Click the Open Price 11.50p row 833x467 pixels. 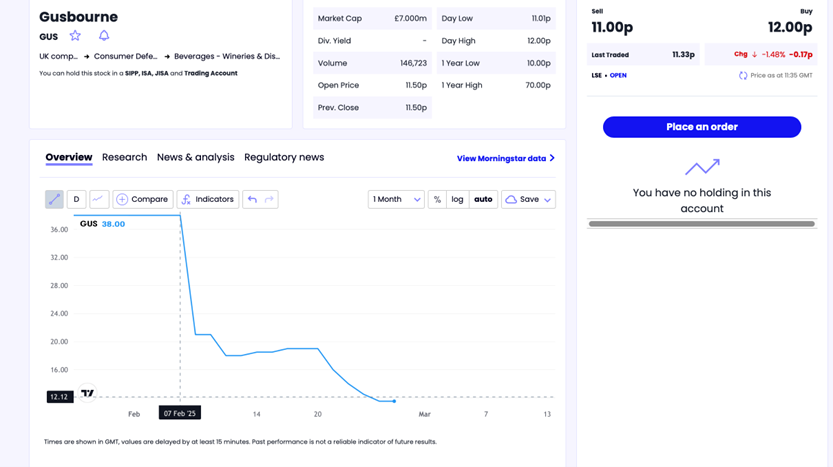click(x=372, y=85)
